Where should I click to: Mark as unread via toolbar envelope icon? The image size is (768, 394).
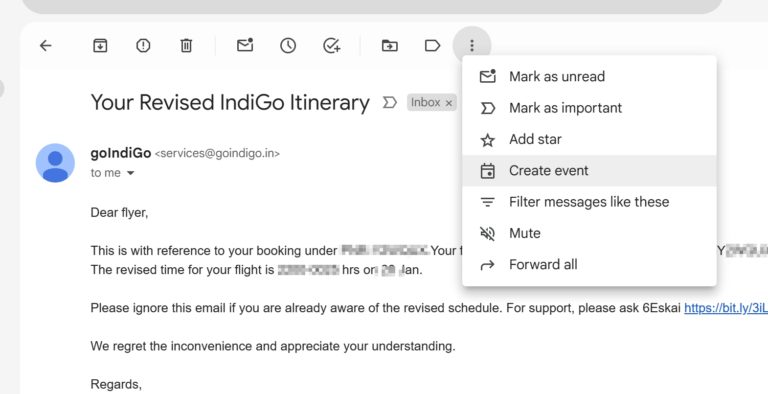(x=245, y=45)
